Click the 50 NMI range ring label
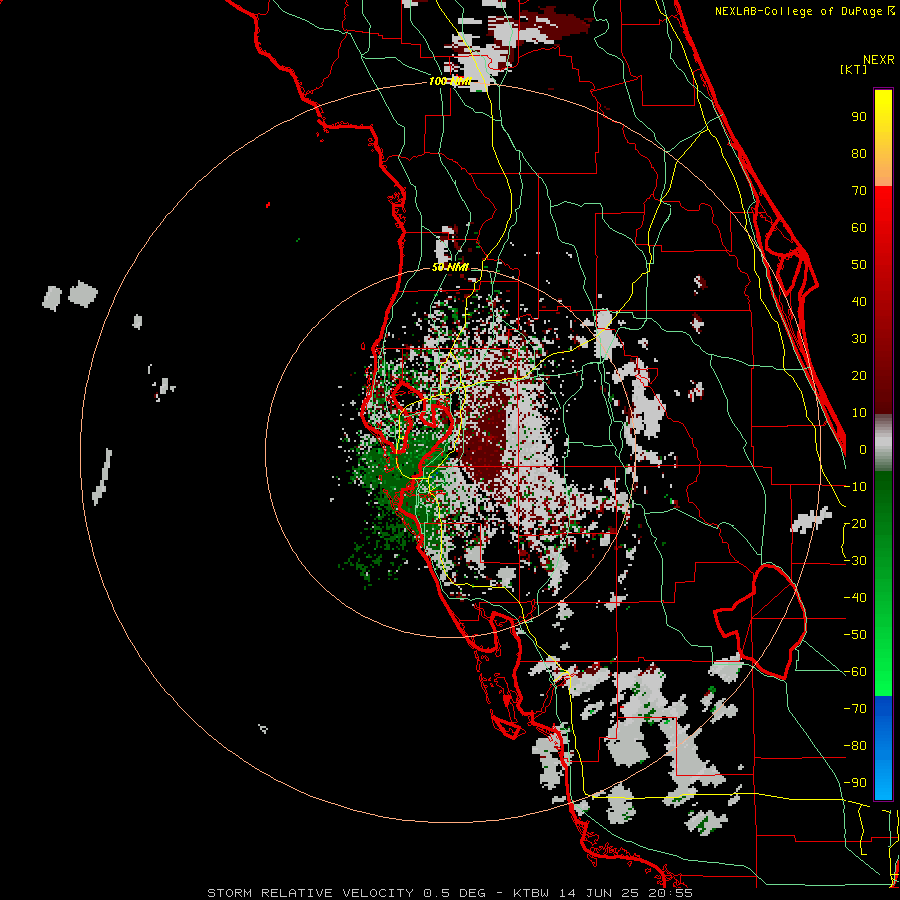The width and height of the screenshot is (900, 900). [x=450, y=267]
